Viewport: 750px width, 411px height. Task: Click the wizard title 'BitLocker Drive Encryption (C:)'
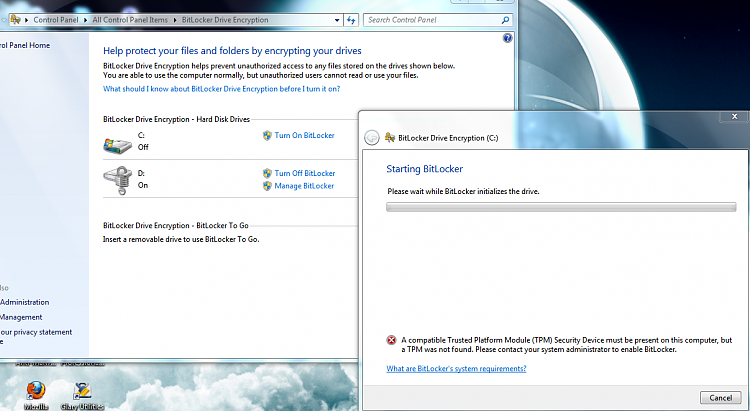point(448,138)
